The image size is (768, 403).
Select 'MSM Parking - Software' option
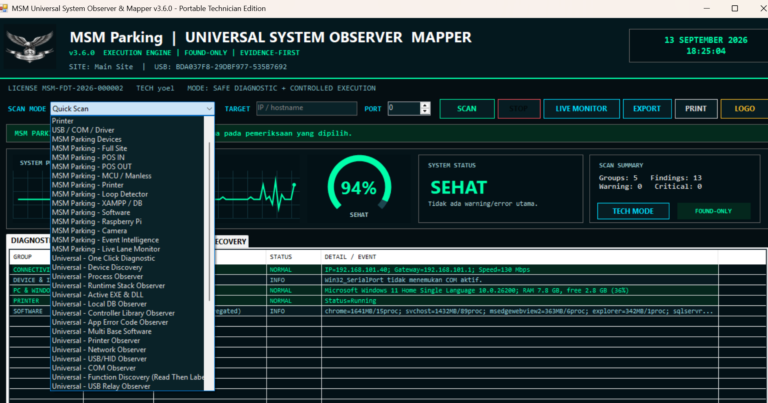tap(91, 213)
